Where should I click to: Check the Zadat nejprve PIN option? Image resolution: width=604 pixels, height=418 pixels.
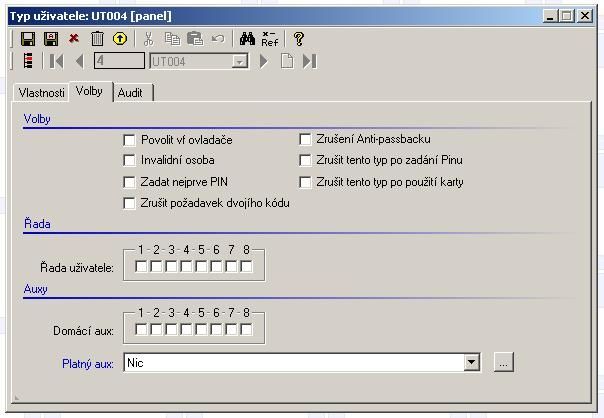tap(129, 182)
